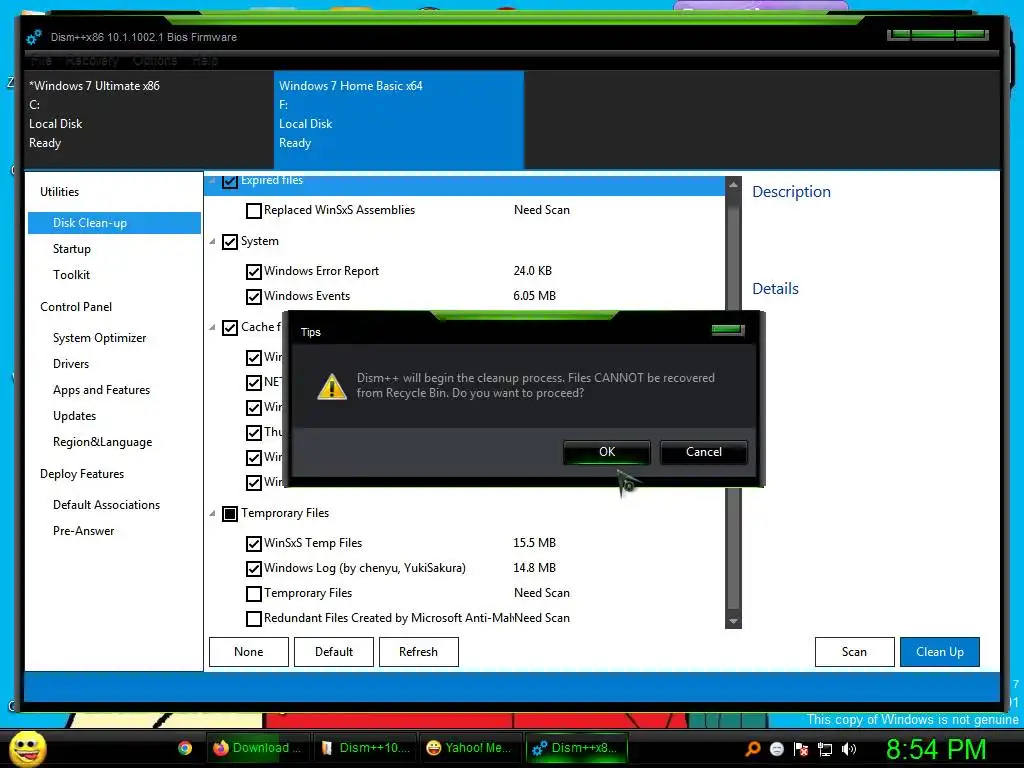Switch to Firefox Download taskbar item

click(258, 748)
